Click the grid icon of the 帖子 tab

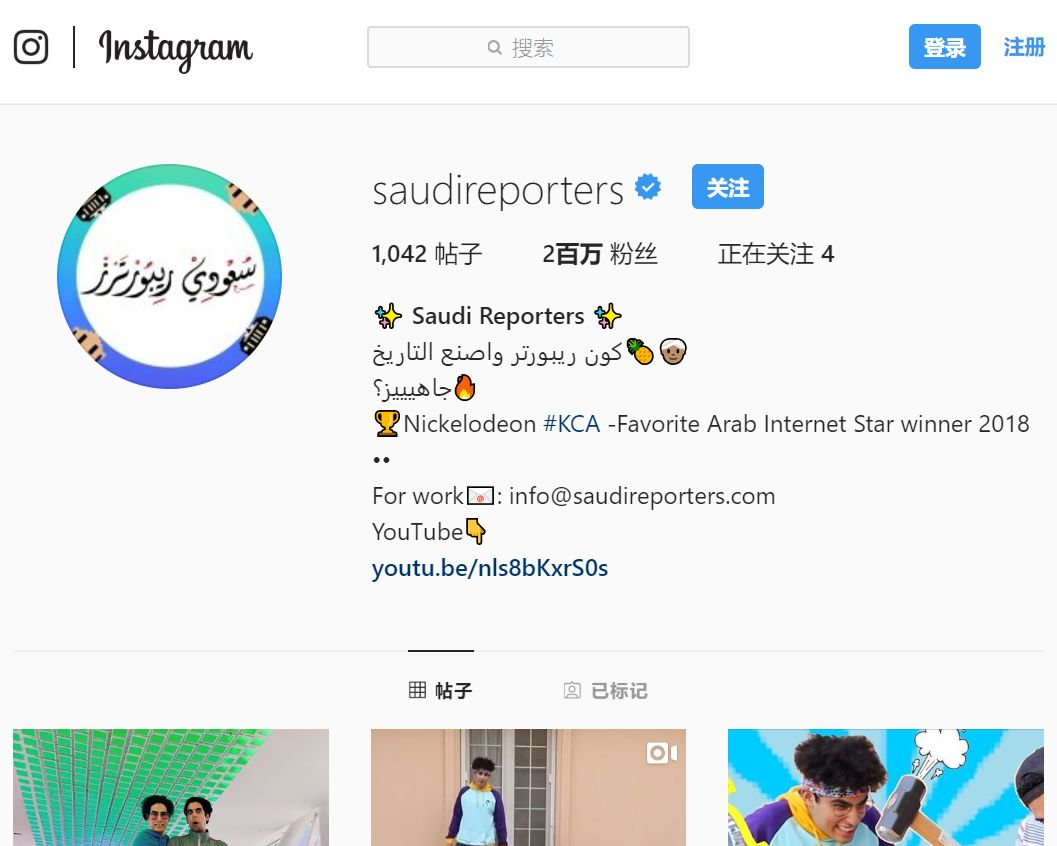pyautogui.click(x=417, y=690)
